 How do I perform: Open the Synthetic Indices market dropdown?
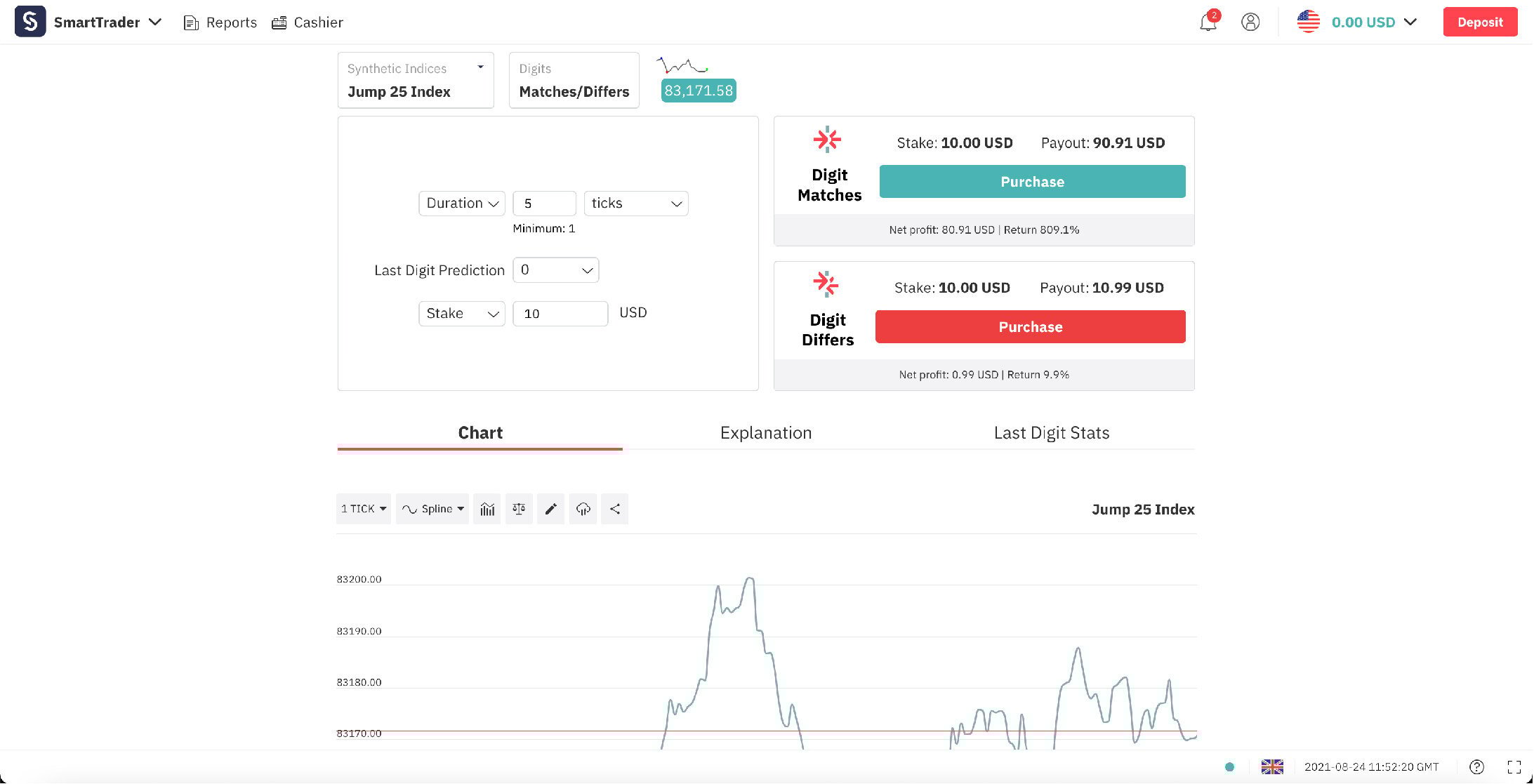tap(415, 80)
